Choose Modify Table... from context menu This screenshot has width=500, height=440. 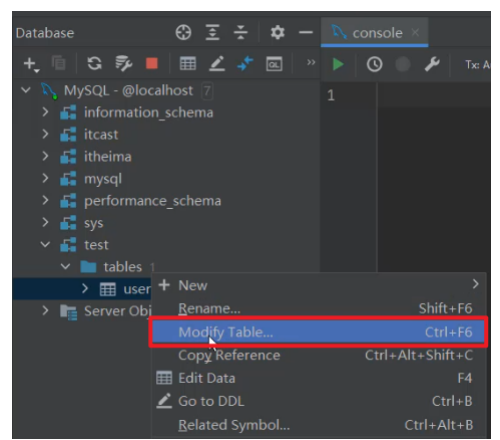pos(319,332)
